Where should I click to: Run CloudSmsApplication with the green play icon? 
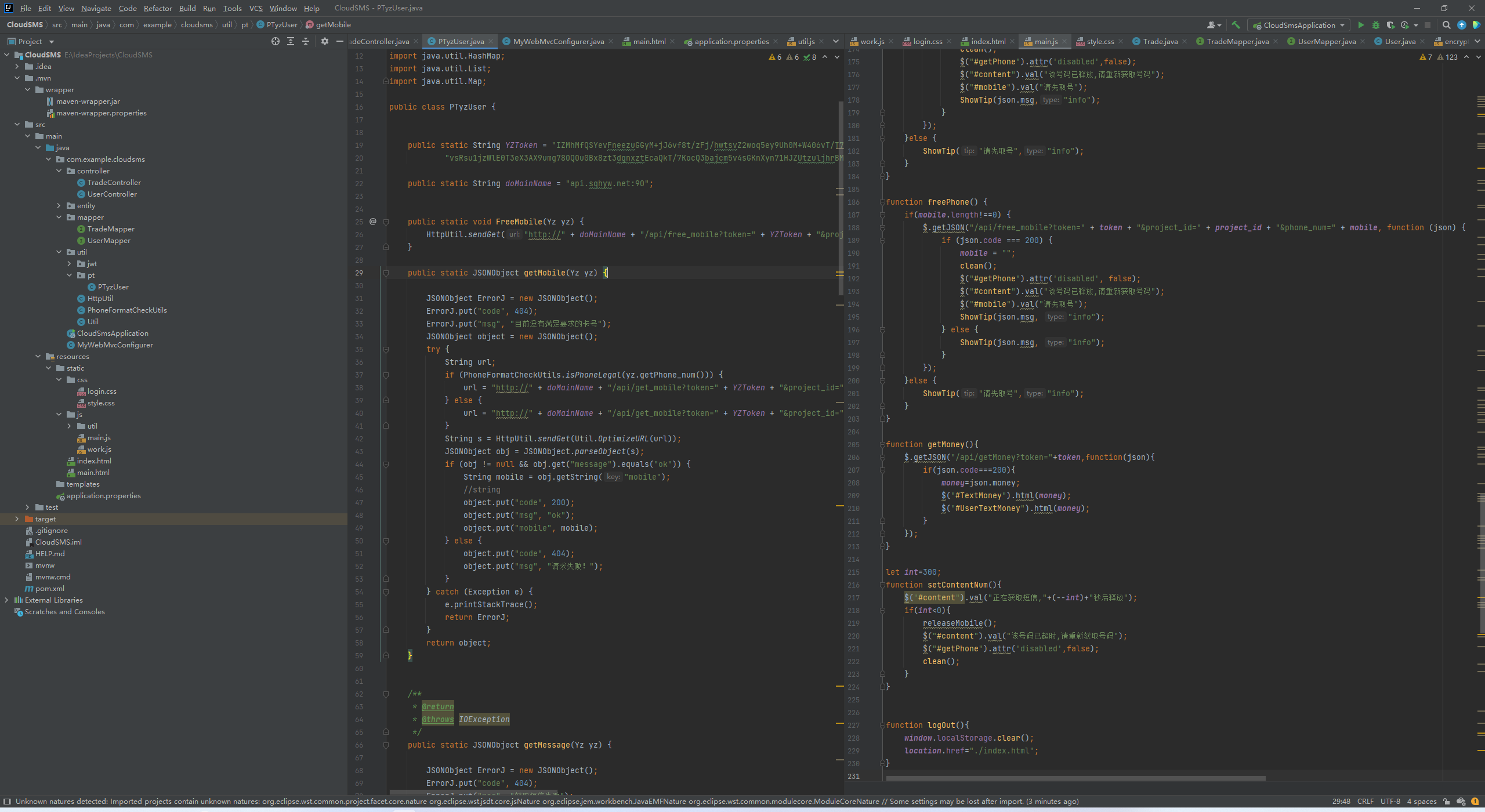(x=1361, y=25)
